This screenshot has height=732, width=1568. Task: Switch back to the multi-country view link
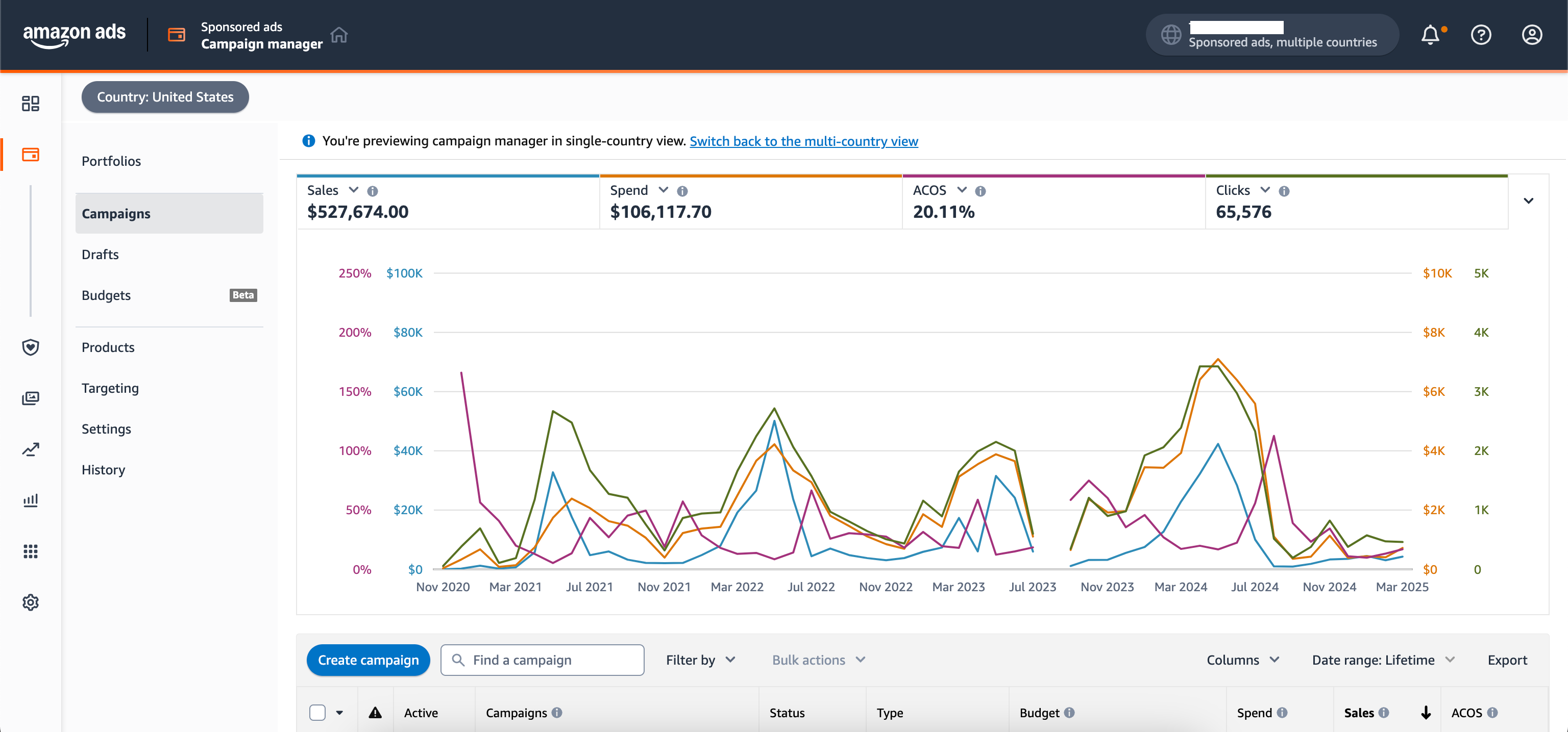pyautogui.click(x=803, y=141)
